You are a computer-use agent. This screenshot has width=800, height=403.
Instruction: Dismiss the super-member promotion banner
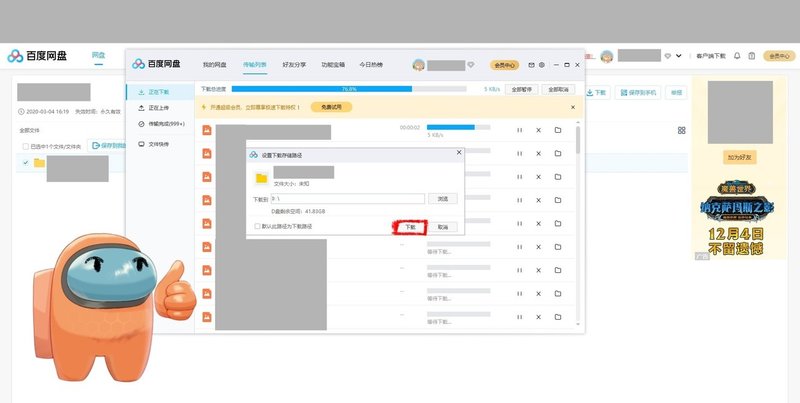tap(573, 108)
